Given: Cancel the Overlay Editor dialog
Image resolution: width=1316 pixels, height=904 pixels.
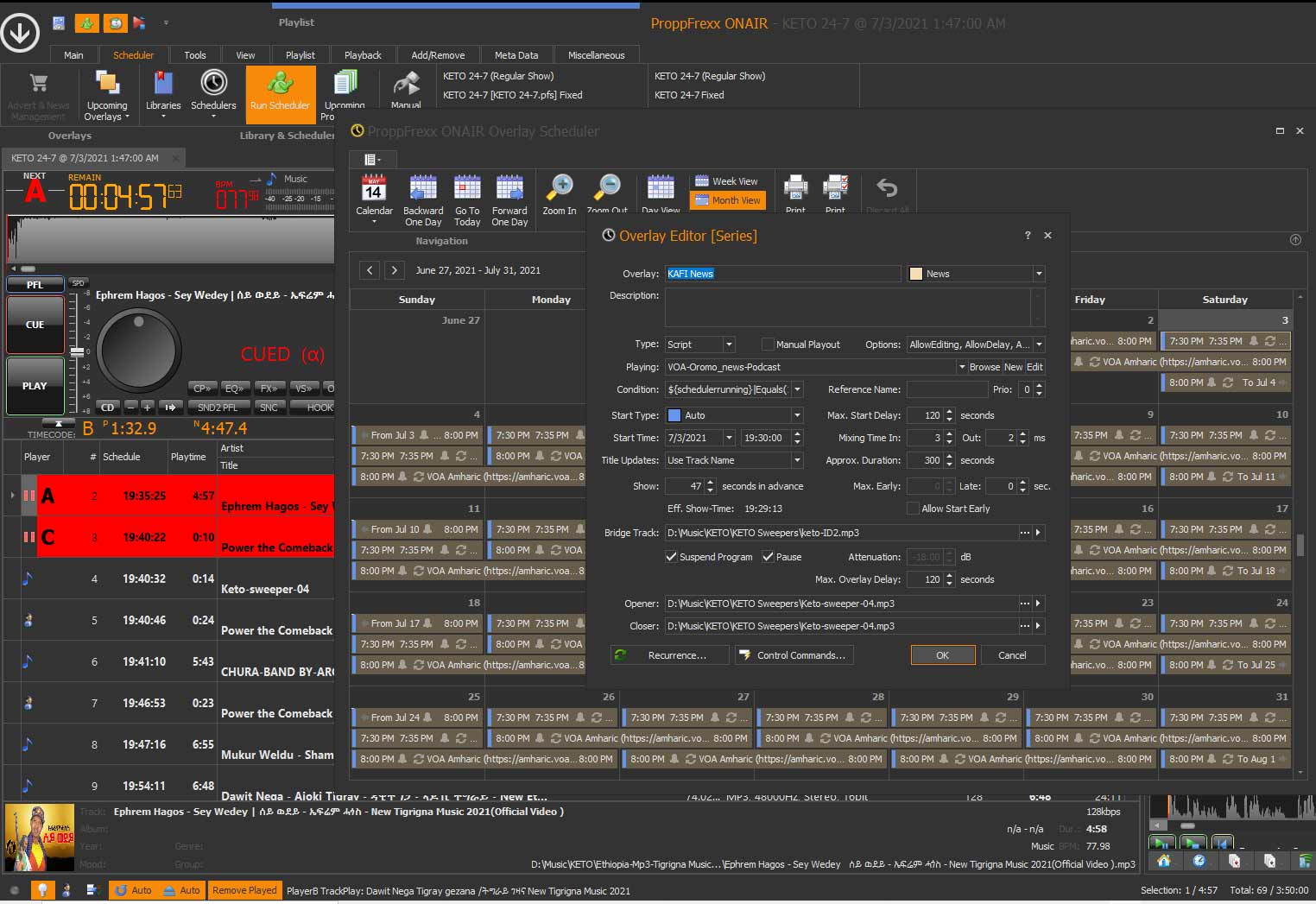Looking at the screenshot, I should (1012, 655).
